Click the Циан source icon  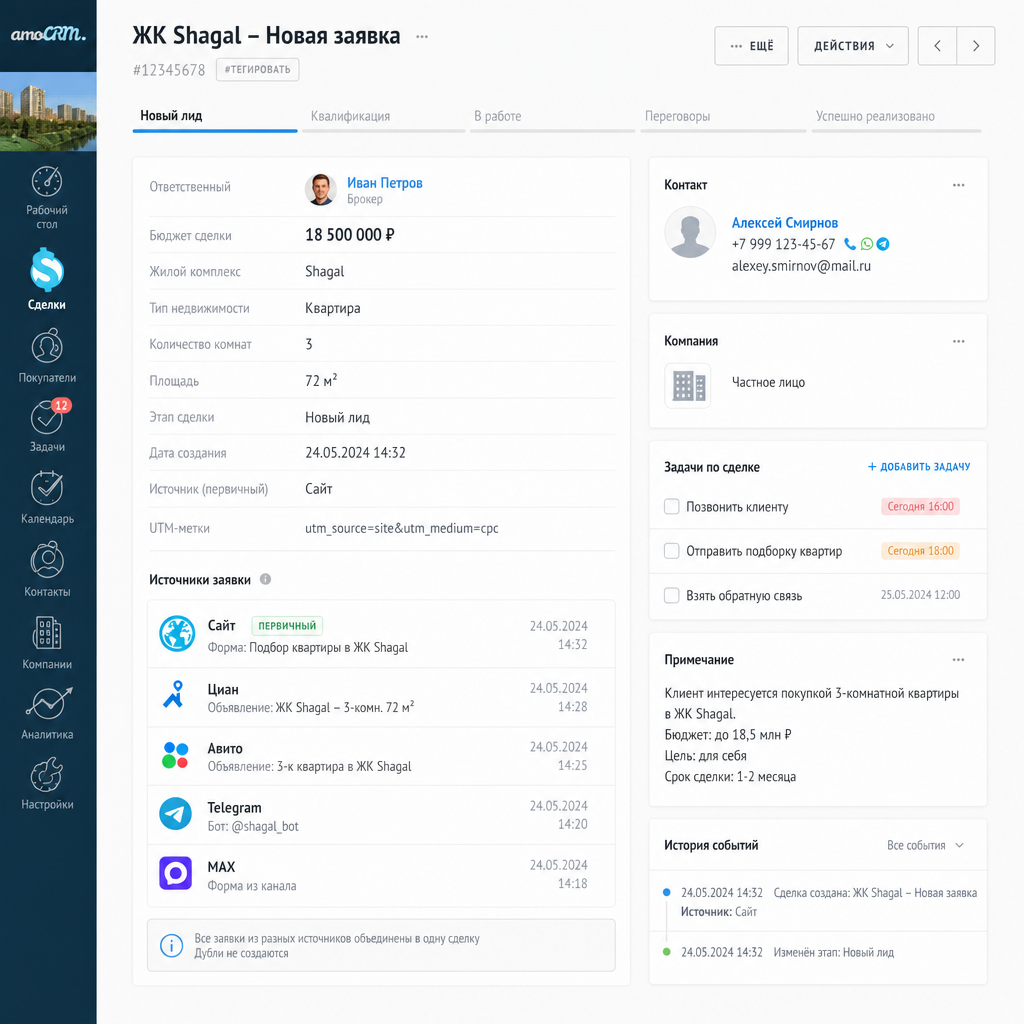click(x=174, y=695)
